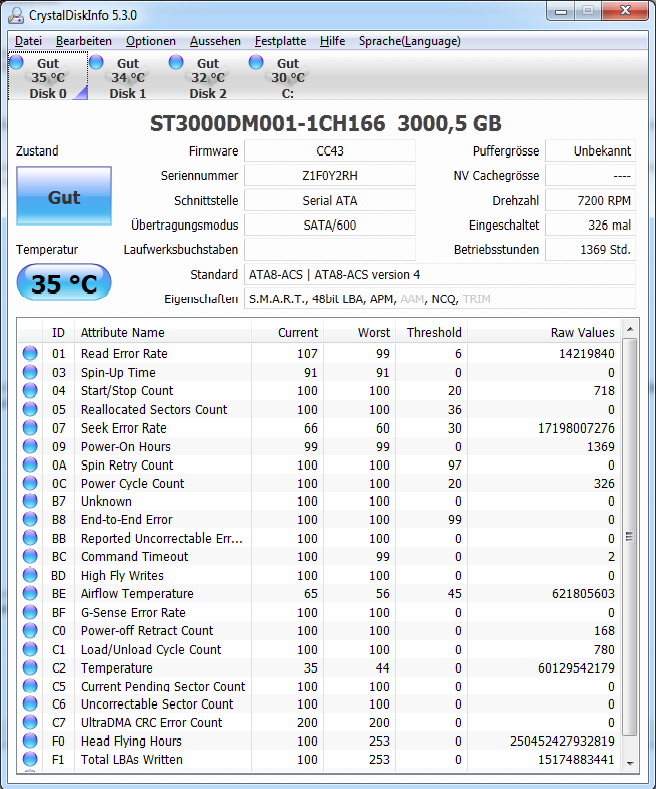Click status orb for Airflow Temperature
656x789 pixels.
pyautogui.click(x=30, y=593)
